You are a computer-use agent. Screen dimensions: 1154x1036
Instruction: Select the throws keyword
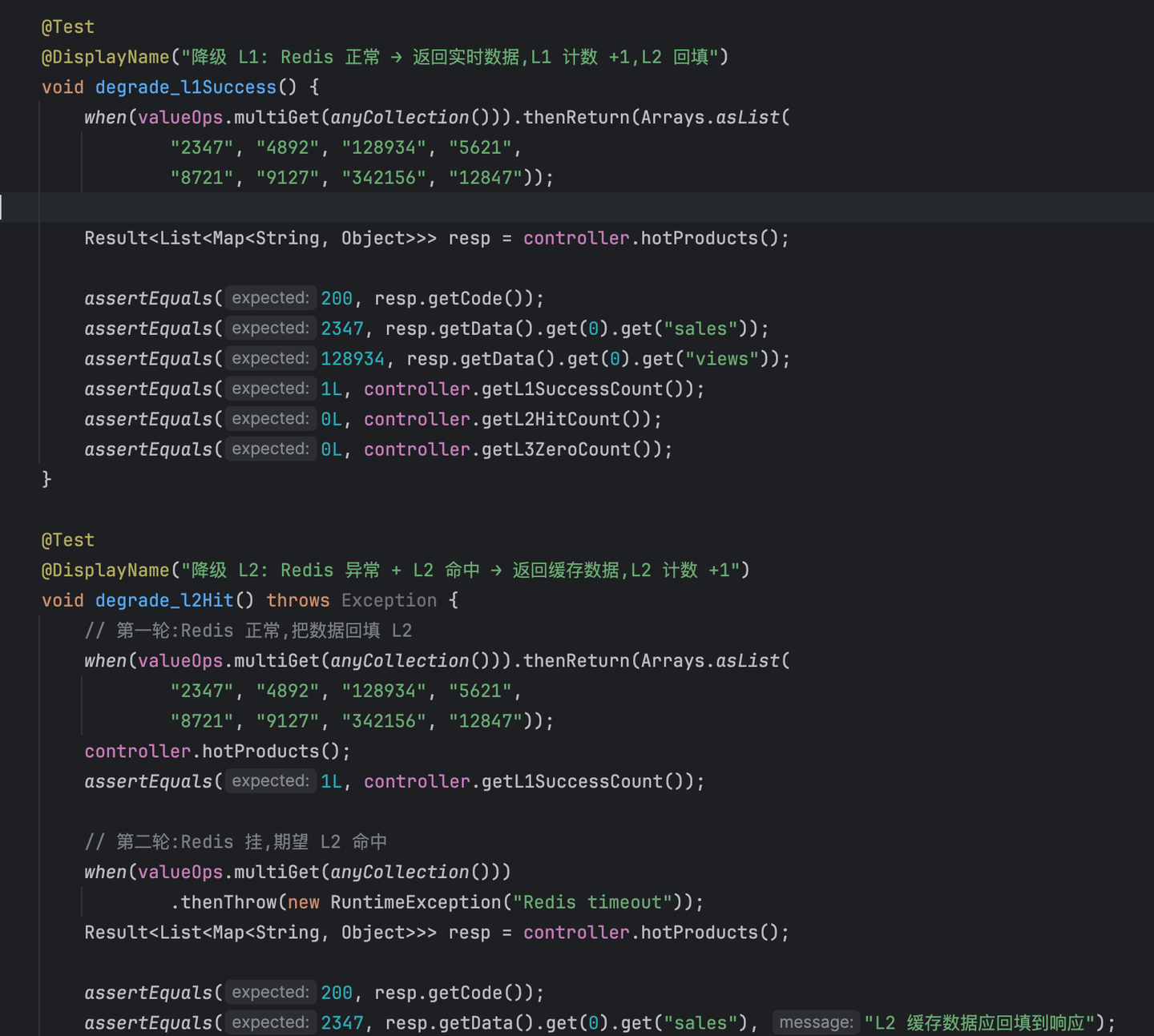pyautogui.click(x=298, y=601)
